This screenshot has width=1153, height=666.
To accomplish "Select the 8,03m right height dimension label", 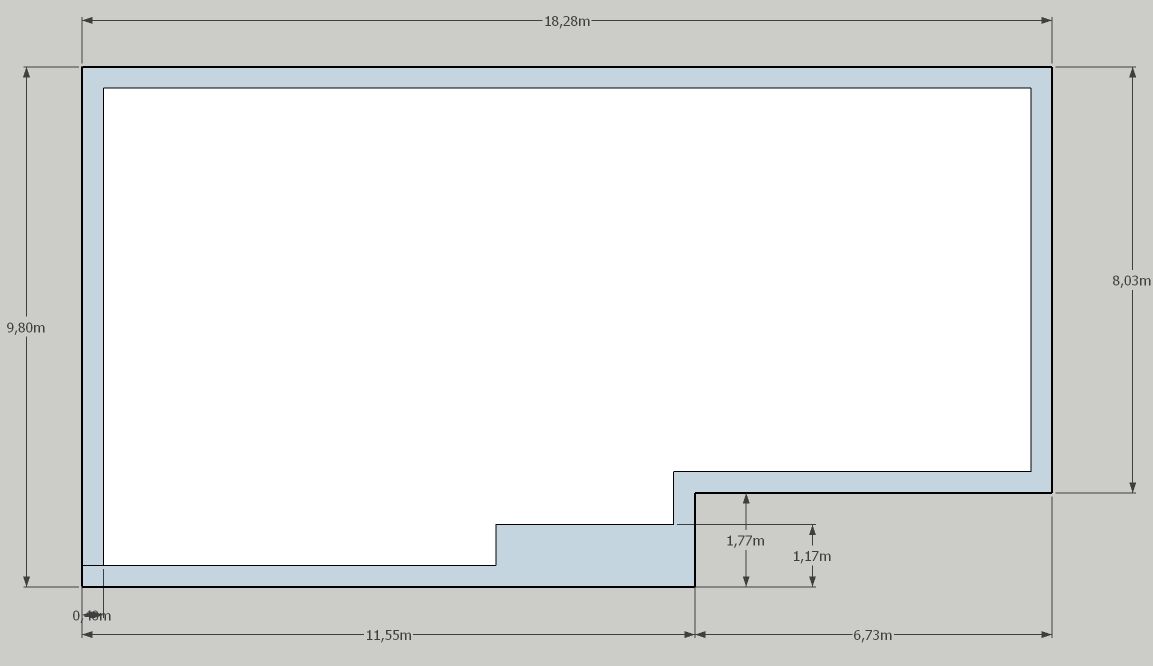I will [x=1132, y=281].
